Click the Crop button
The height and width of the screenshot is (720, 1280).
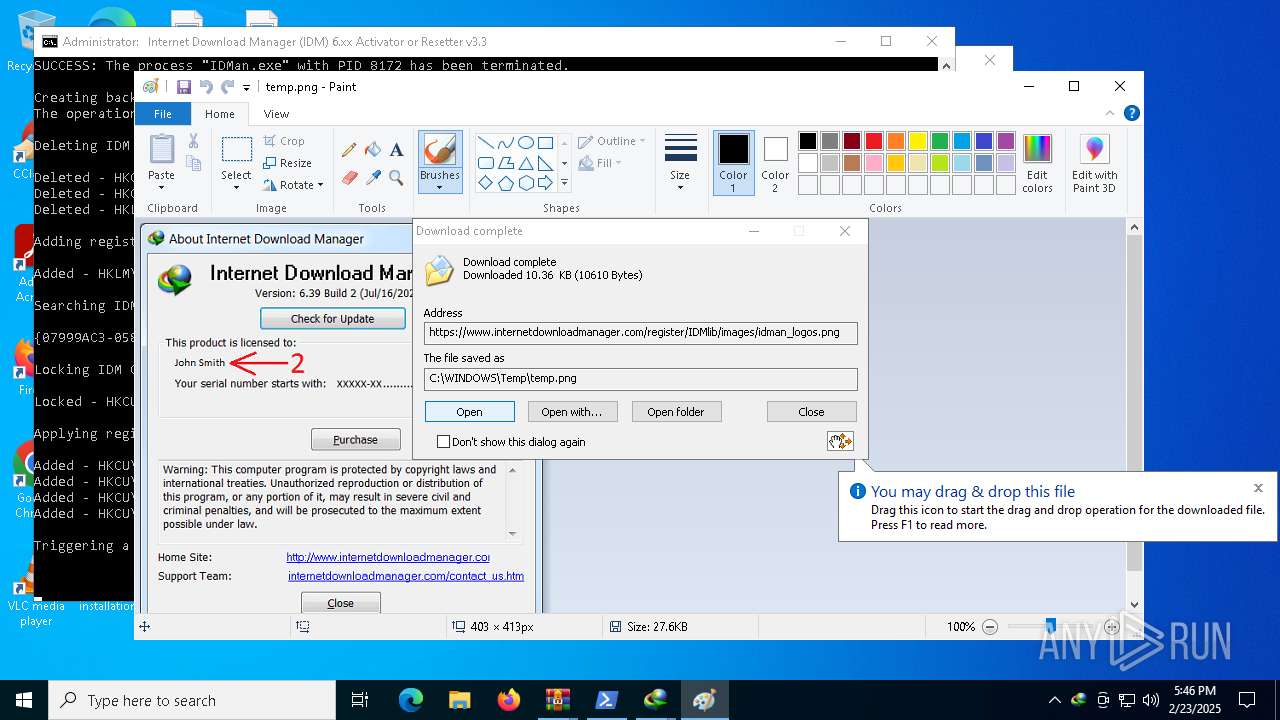[284, 141]
